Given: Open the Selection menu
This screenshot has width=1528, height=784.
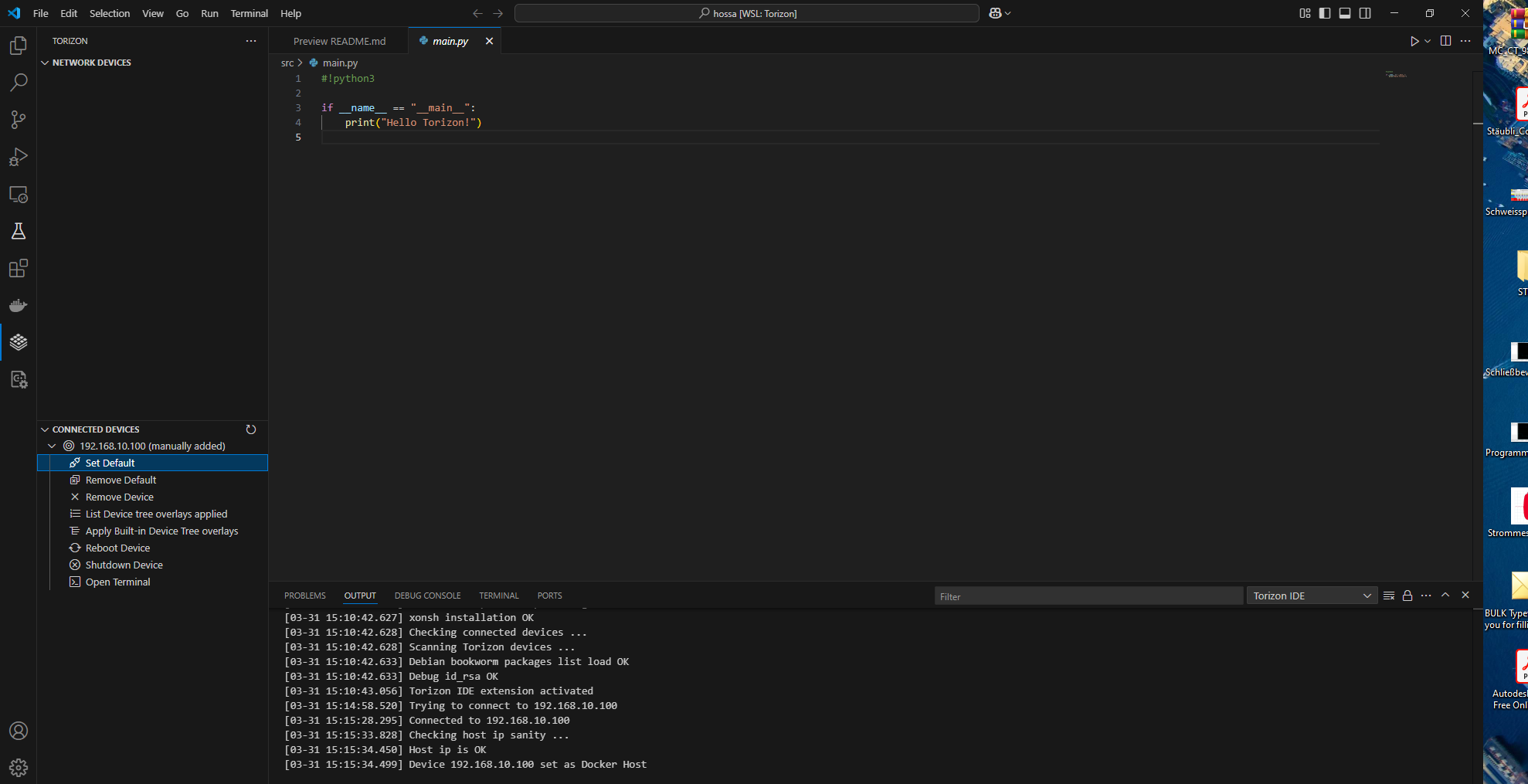Looking at the screenshot, I should (x=110, y=13).
